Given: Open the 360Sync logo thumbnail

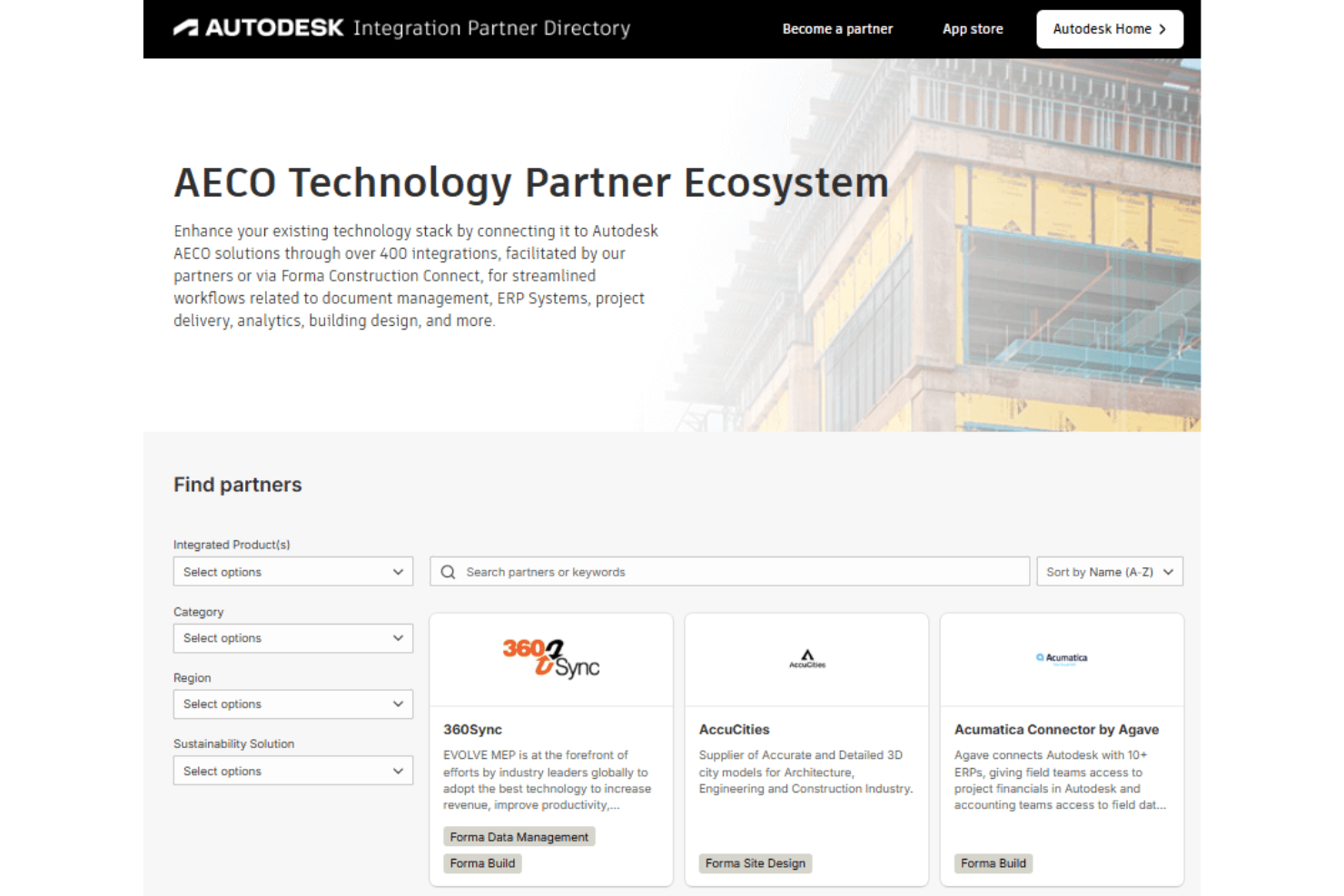Looking at the screenshot, I should [x=551, y=659].
